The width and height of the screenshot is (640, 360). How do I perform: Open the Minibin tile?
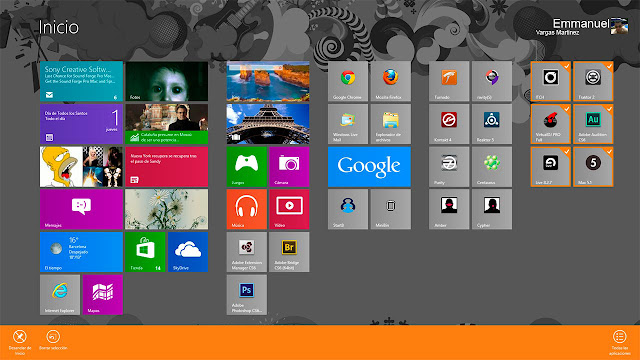391,209
